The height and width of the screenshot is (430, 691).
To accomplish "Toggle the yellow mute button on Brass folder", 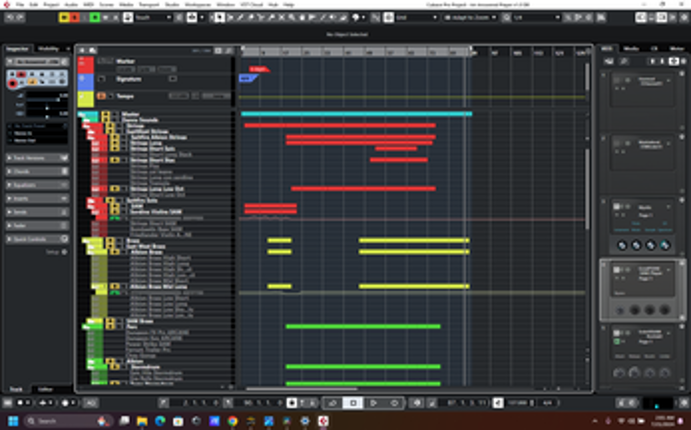I will point(109,241).
